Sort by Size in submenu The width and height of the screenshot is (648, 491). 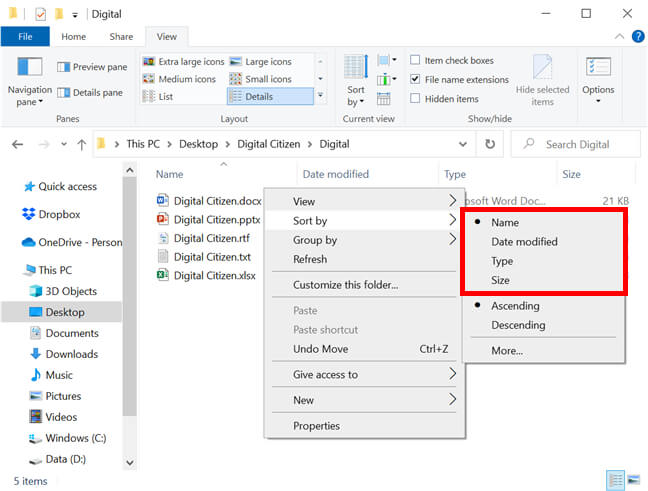point(543,280)
